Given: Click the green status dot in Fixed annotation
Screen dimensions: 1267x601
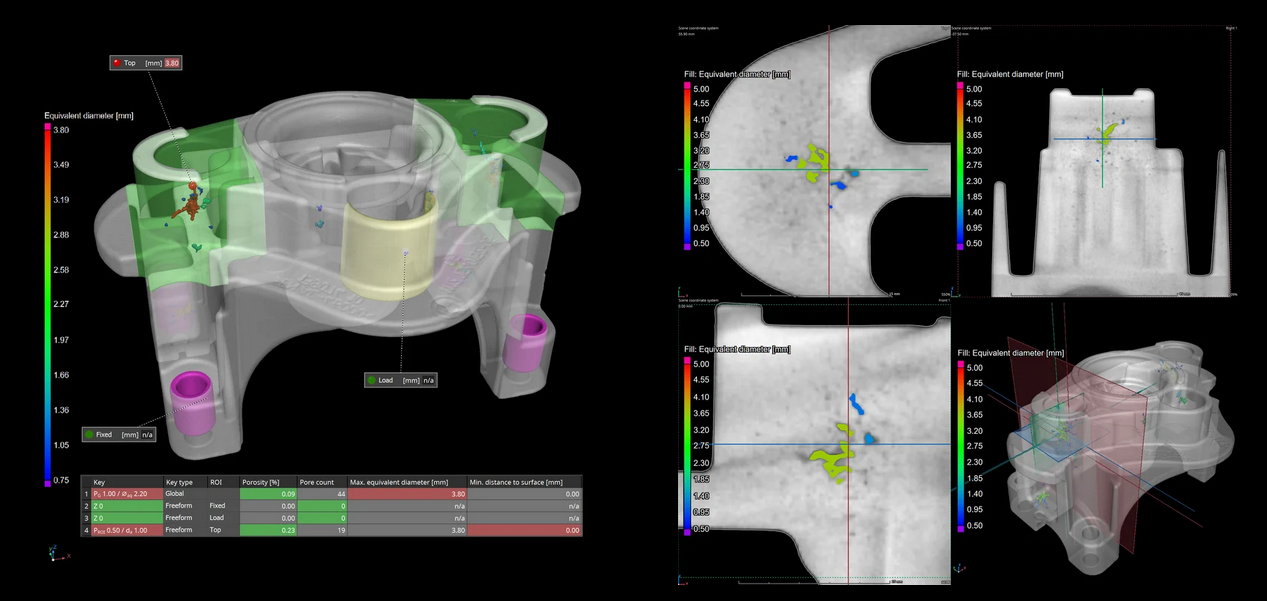Looking at the screenshot, I should (x=89, y=435).
